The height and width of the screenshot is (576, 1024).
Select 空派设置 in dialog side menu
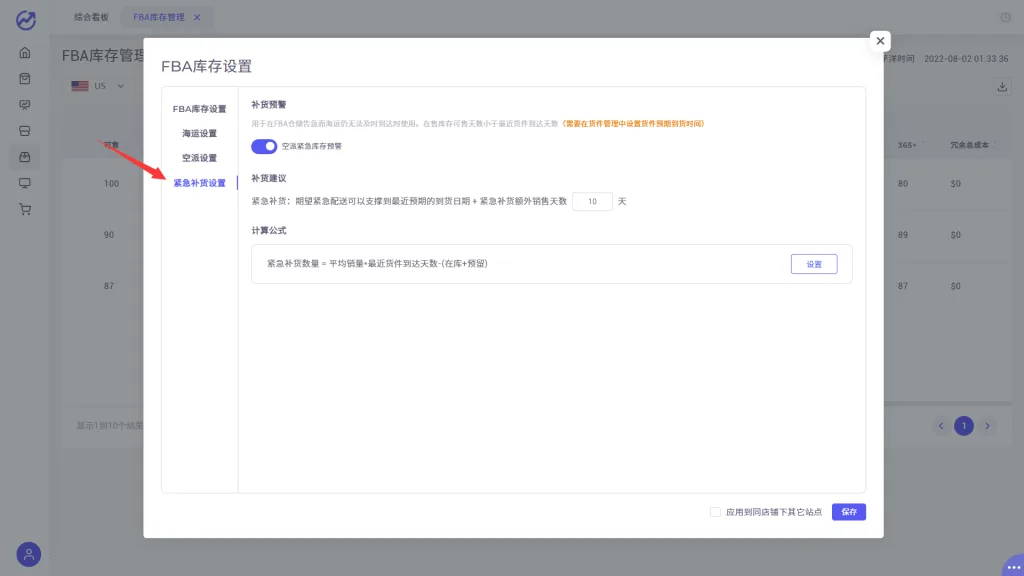(199, 158)
